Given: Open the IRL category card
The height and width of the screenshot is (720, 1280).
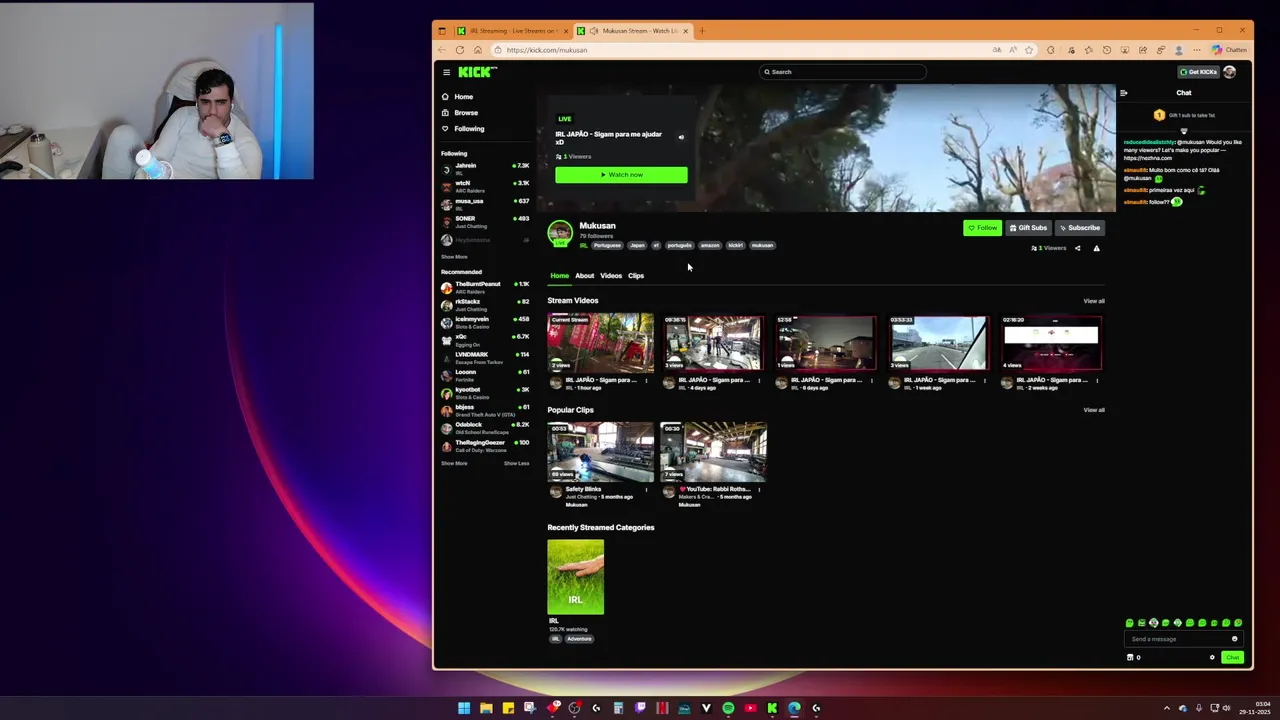Looking at the screenshot, I should 576,577.
